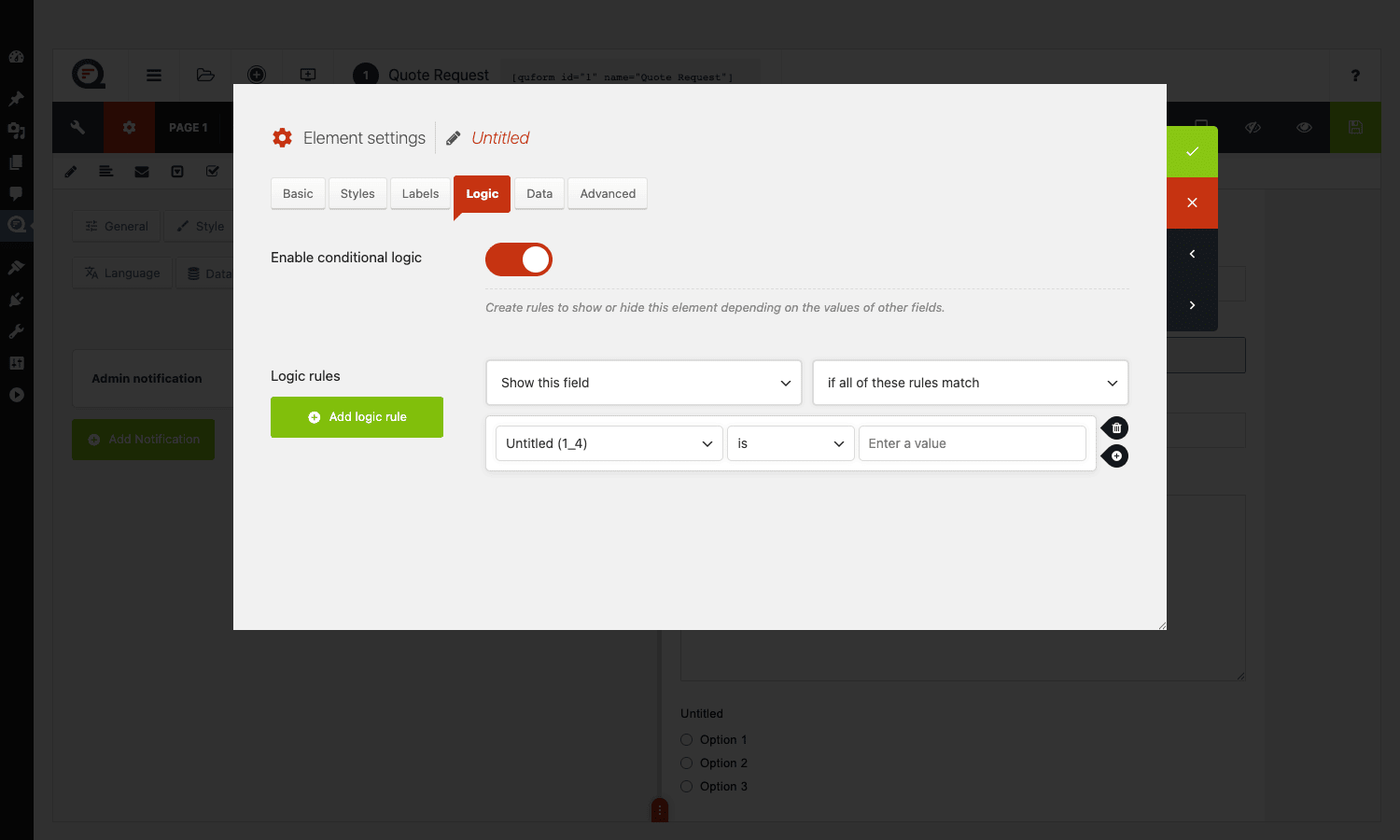Open Comments icon in admin sidebar
The height and width of the screenshot is (840, 1400).
coord(16,194)
